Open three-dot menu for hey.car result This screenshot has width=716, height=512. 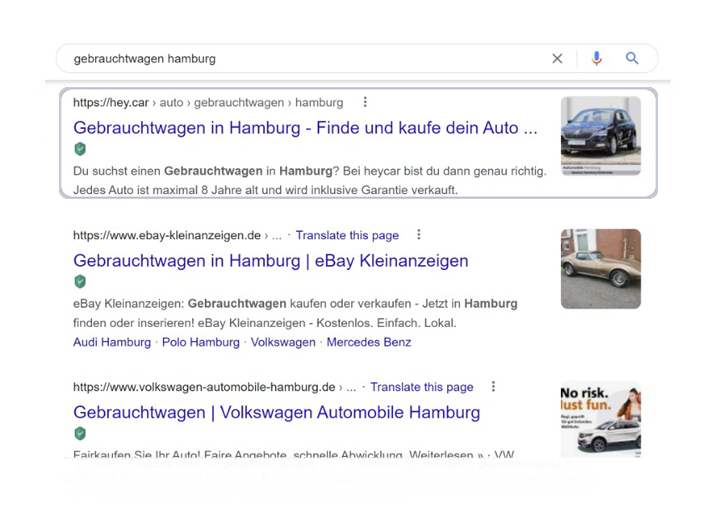click(365, 102)
